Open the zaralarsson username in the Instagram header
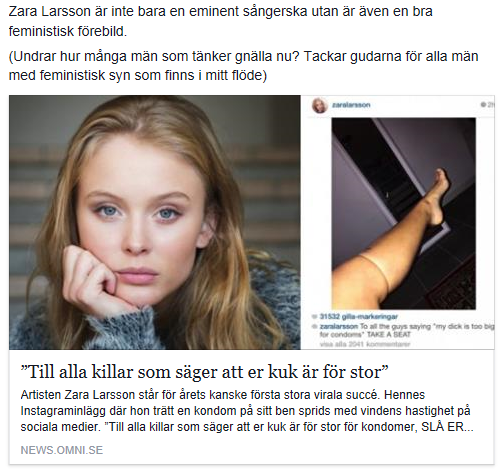Viewport: 503px width, 472px height. point(351,105)
